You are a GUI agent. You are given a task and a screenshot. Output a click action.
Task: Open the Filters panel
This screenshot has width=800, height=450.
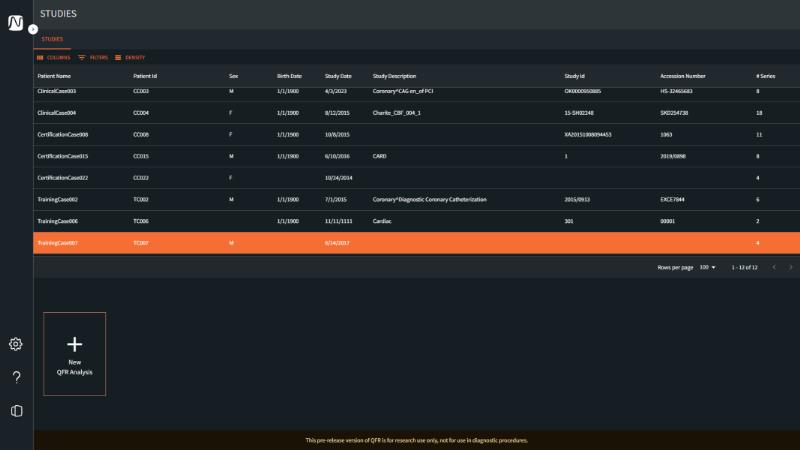[93, 57]
